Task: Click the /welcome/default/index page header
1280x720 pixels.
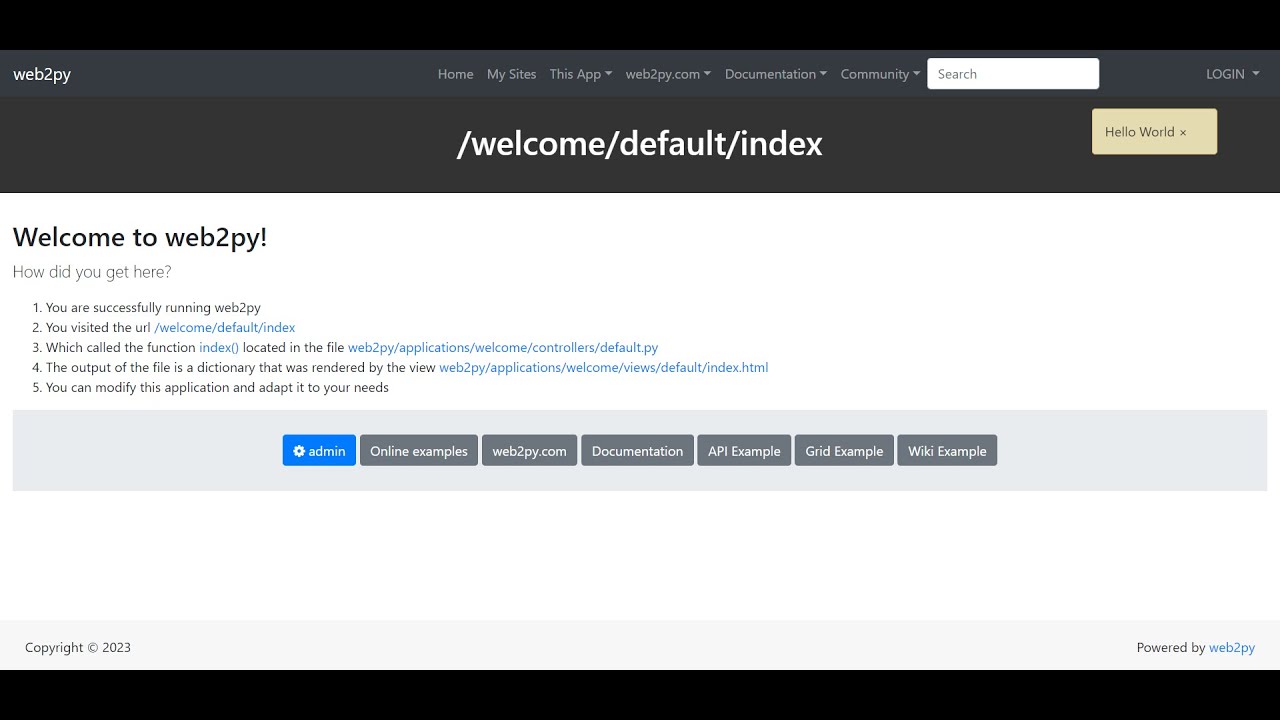Action: tap(640, 144)
